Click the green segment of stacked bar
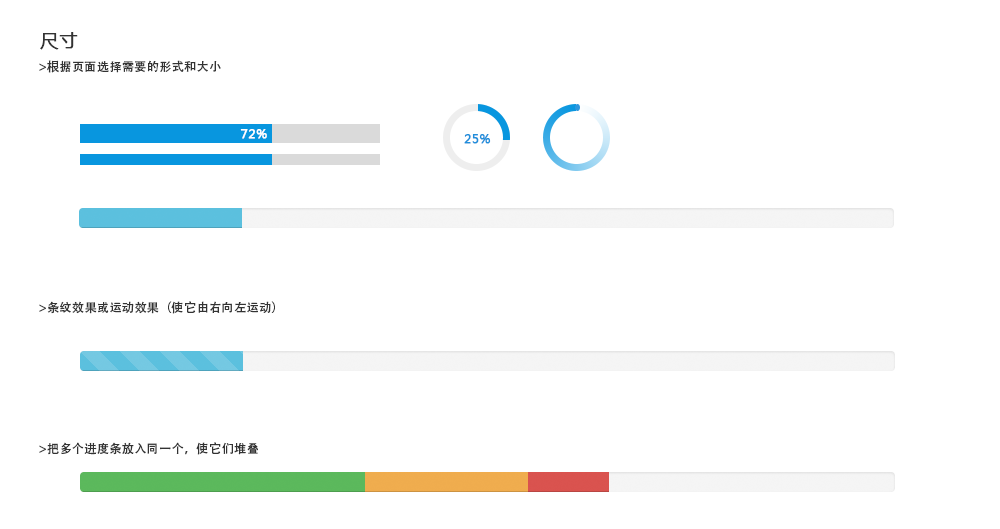The image size is (1000, 529). coord(223,482)
